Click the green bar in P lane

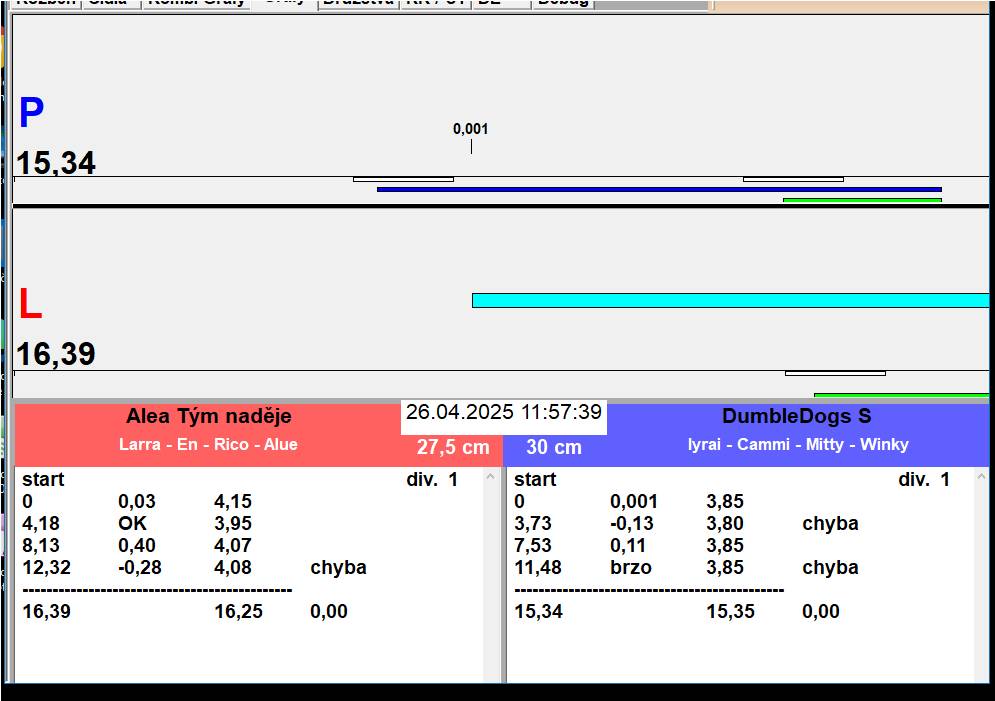861,200
